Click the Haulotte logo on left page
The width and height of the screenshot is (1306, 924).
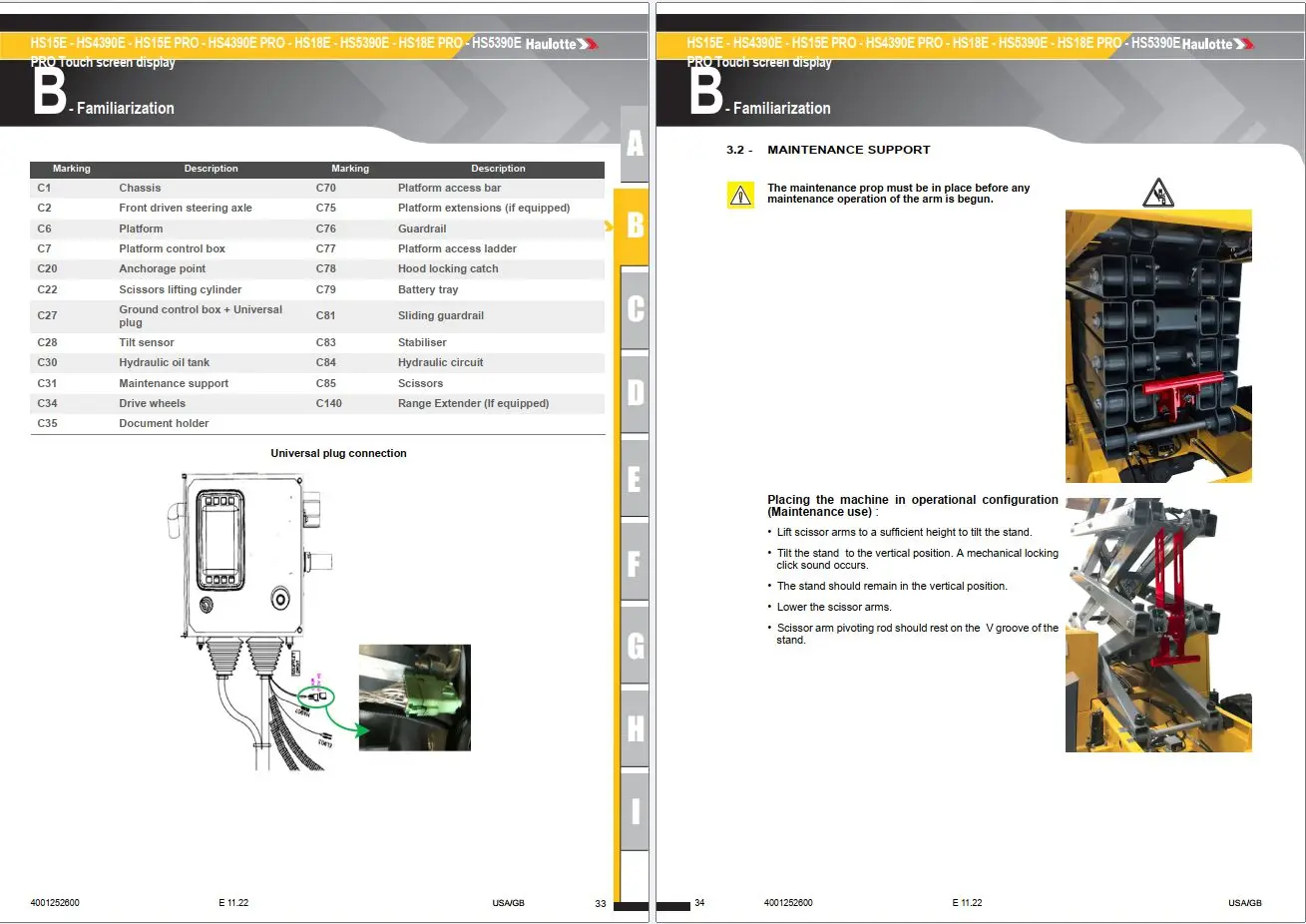click(562, 44)
